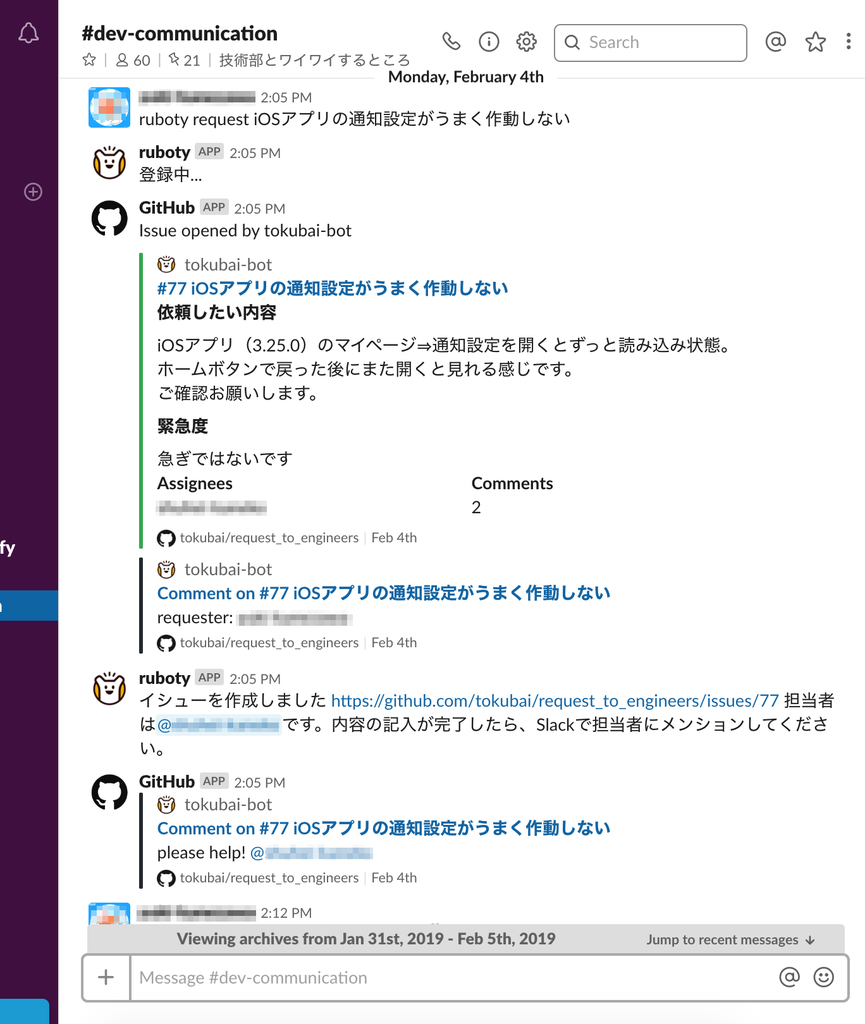Open ruboty avatar on 登録中 message
The width and height of the screenshot is (865, 1024).
109,163
